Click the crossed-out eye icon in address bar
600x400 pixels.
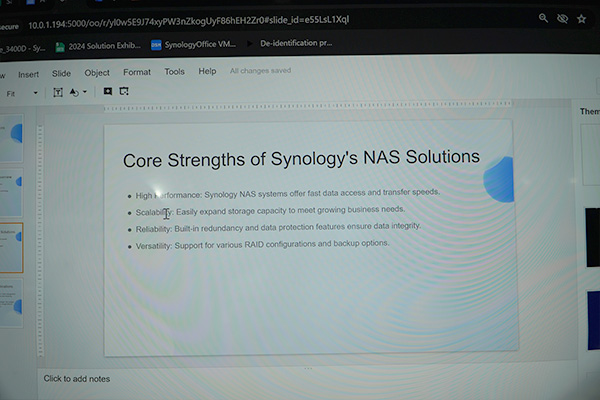point(562,18)
